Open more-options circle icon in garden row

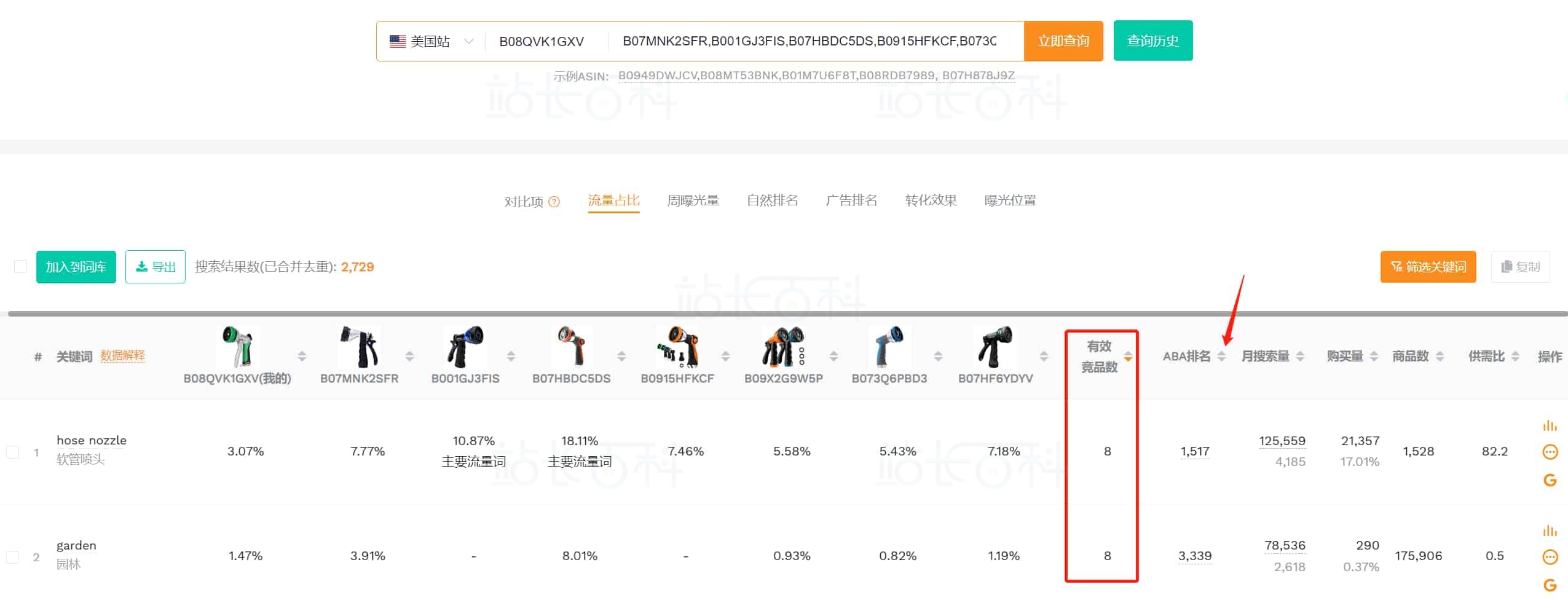pos(1550,557)
